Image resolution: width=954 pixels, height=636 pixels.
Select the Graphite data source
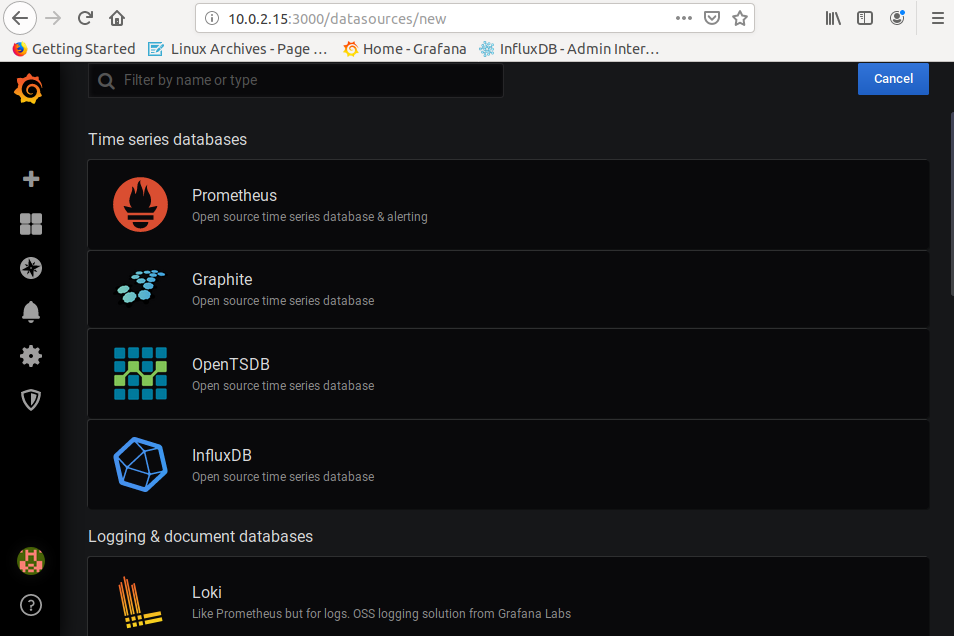pos(508,289)
